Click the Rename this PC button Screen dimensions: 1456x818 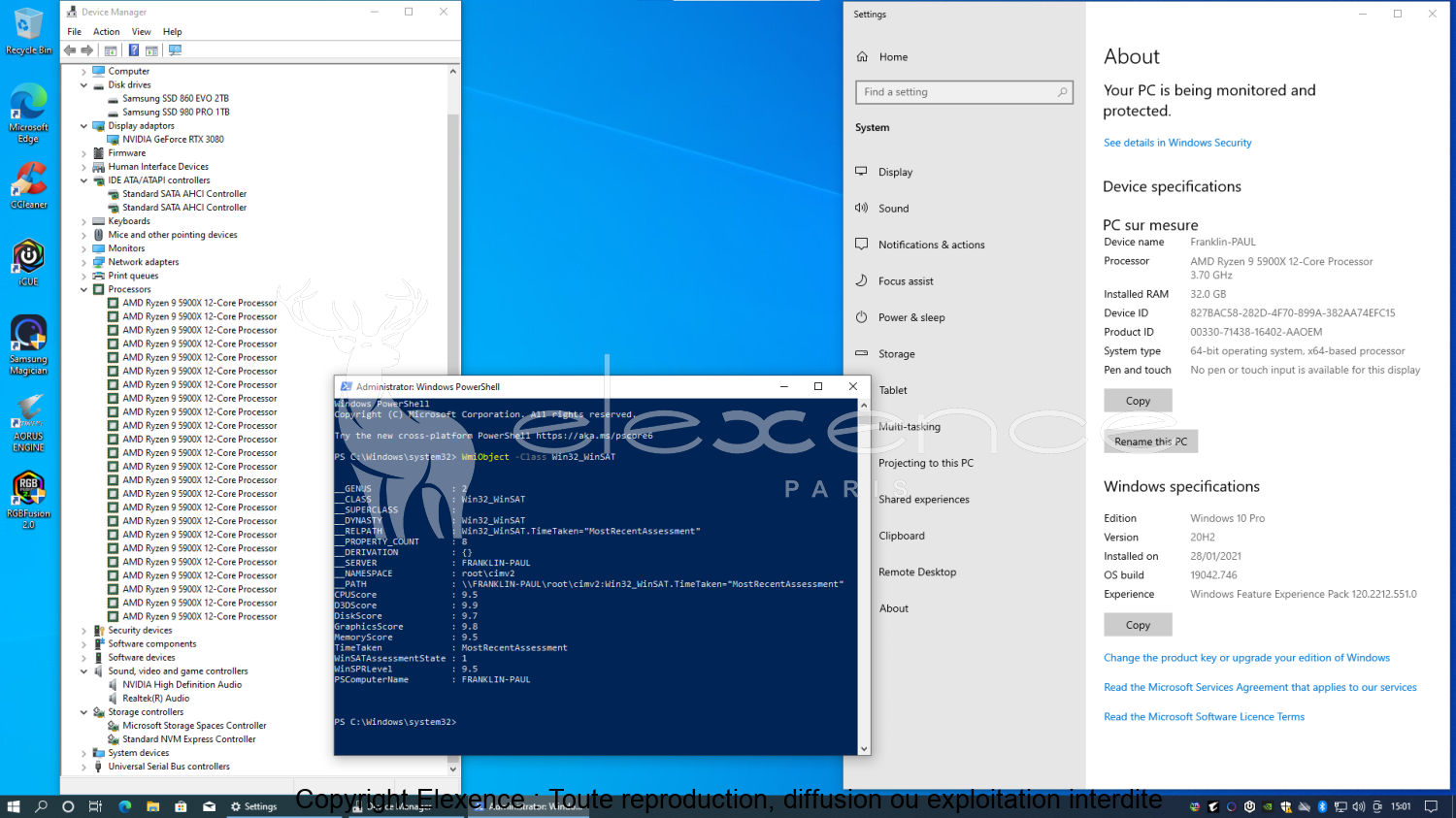(x=1150, y=442)
